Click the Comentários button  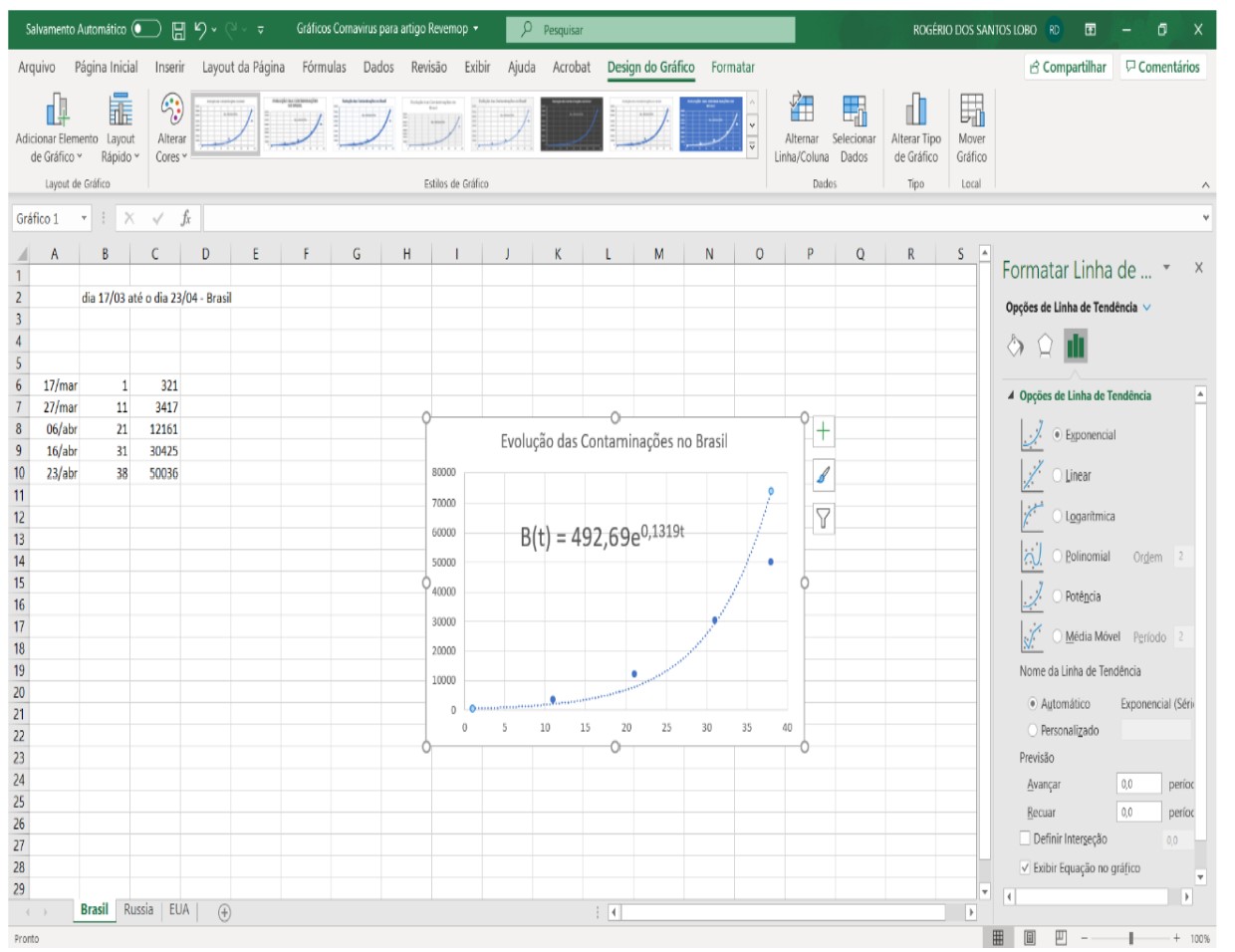1162,67
